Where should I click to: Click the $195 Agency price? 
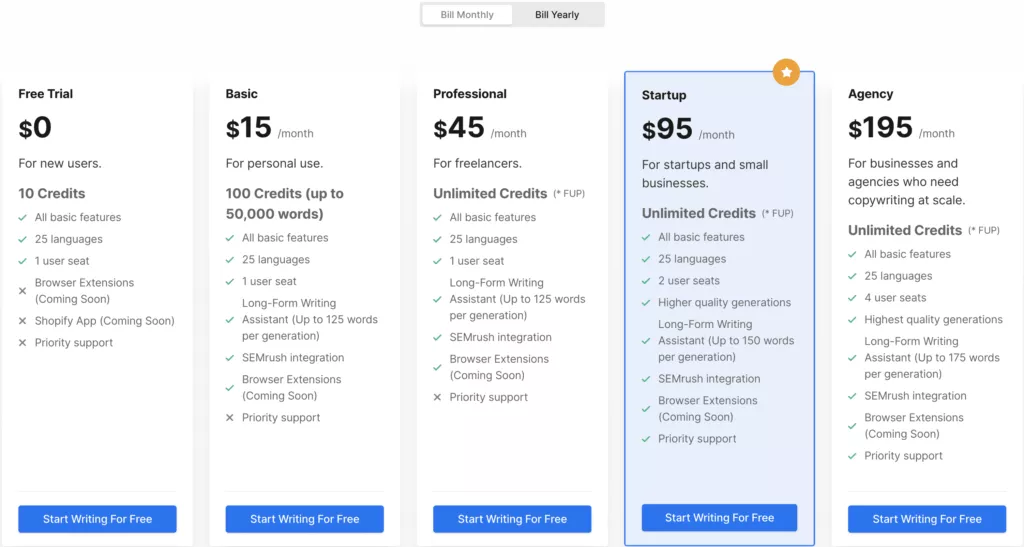[x=880, y=129]
